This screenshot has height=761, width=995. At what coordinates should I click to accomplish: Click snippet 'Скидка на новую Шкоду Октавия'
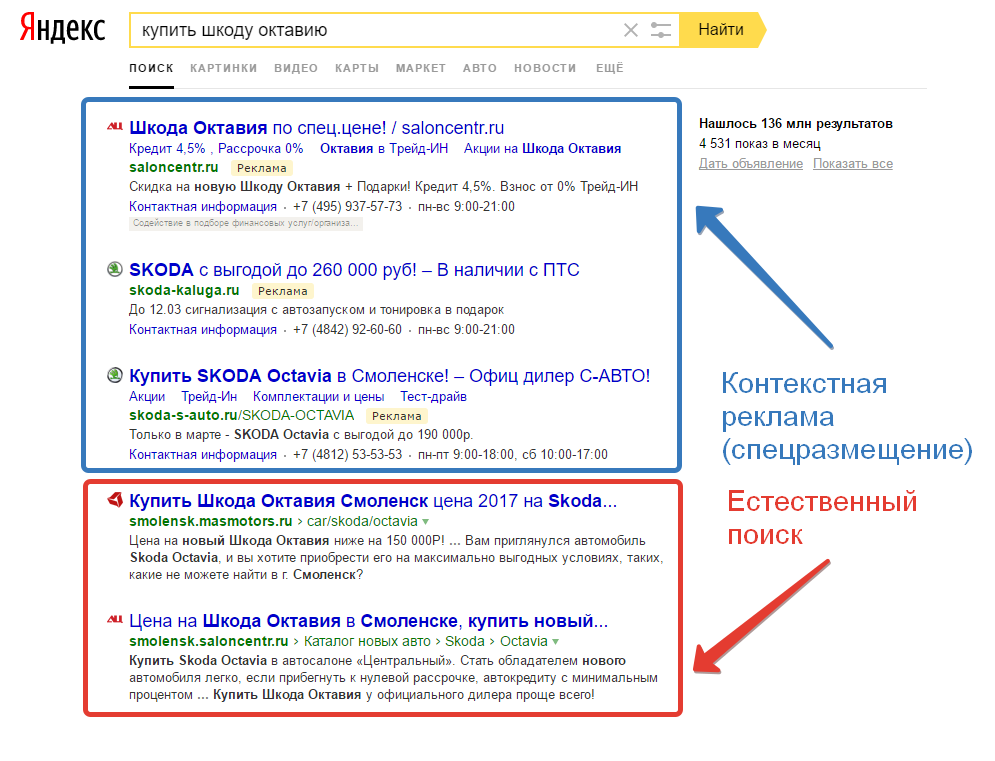pos(383,187)
